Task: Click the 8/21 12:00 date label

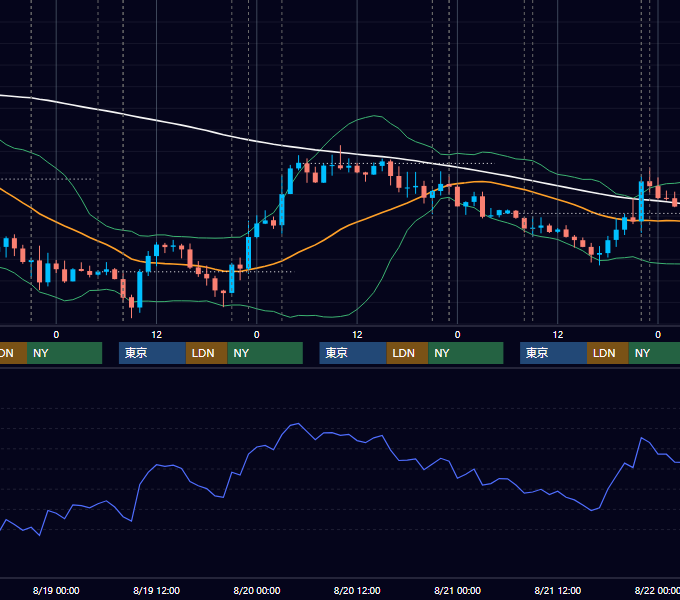Action: pyautogui.click(x=558, y=590)
